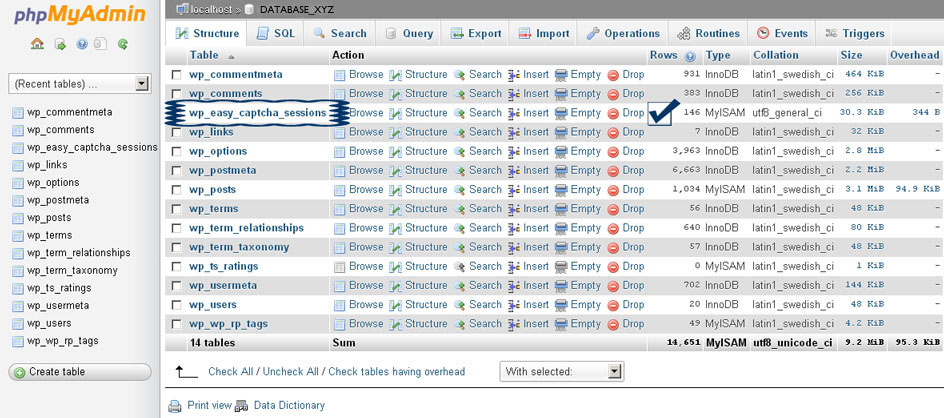
Task: Click the Drop link for wp_easy_captcha_sessions
Action: pos(633,113)
